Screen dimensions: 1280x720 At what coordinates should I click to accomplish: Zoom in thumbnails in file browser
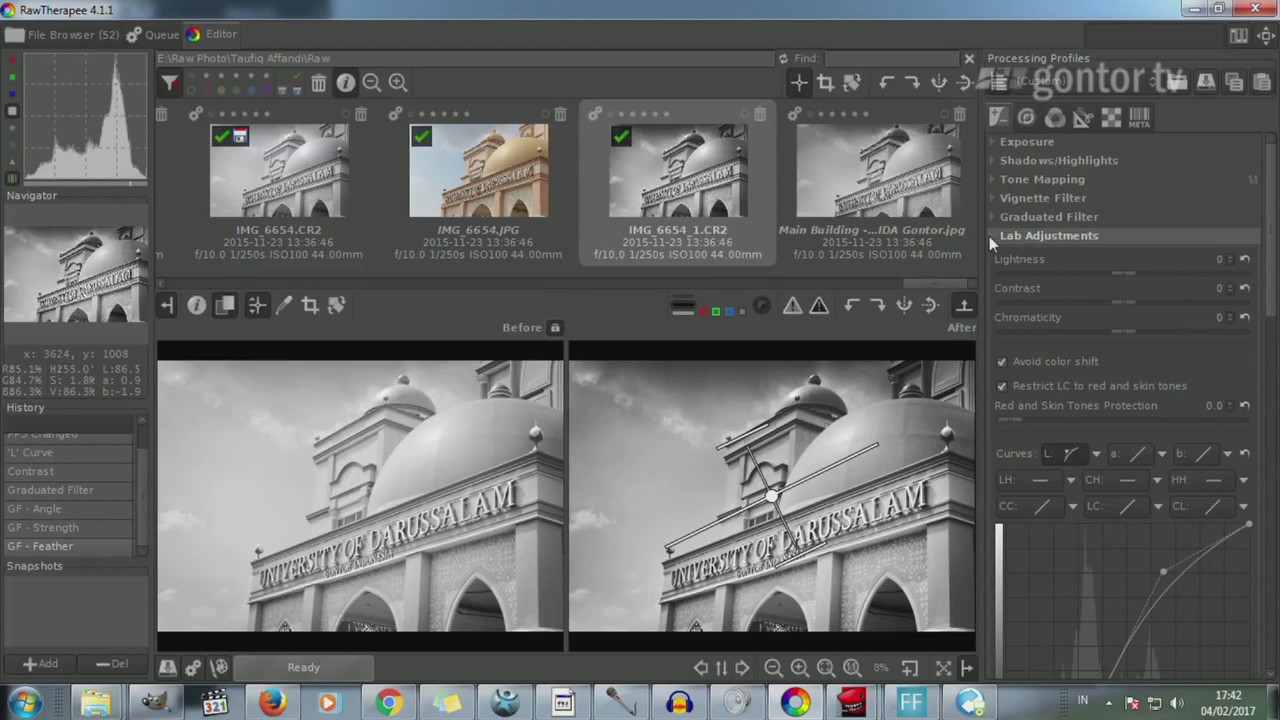pos(398,83)
